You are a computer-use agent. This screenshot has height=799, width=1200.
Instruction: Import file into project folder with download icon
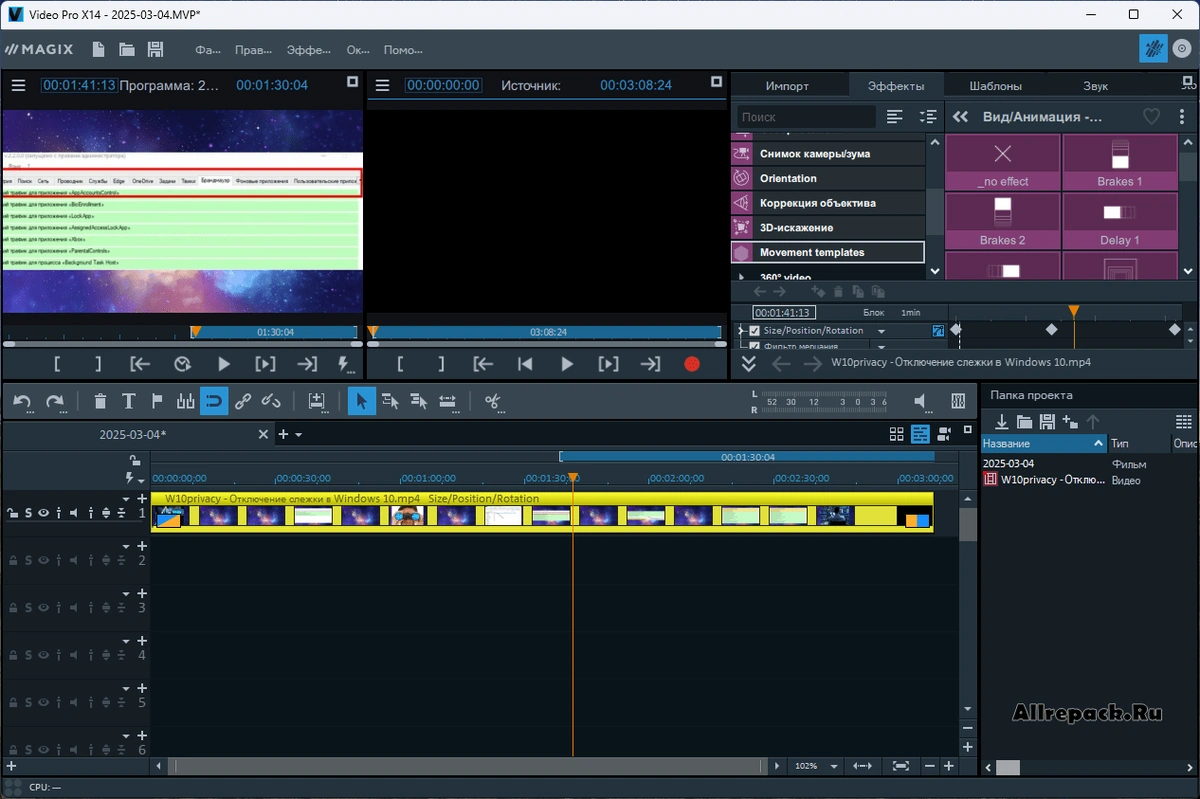pos(1002,422)
